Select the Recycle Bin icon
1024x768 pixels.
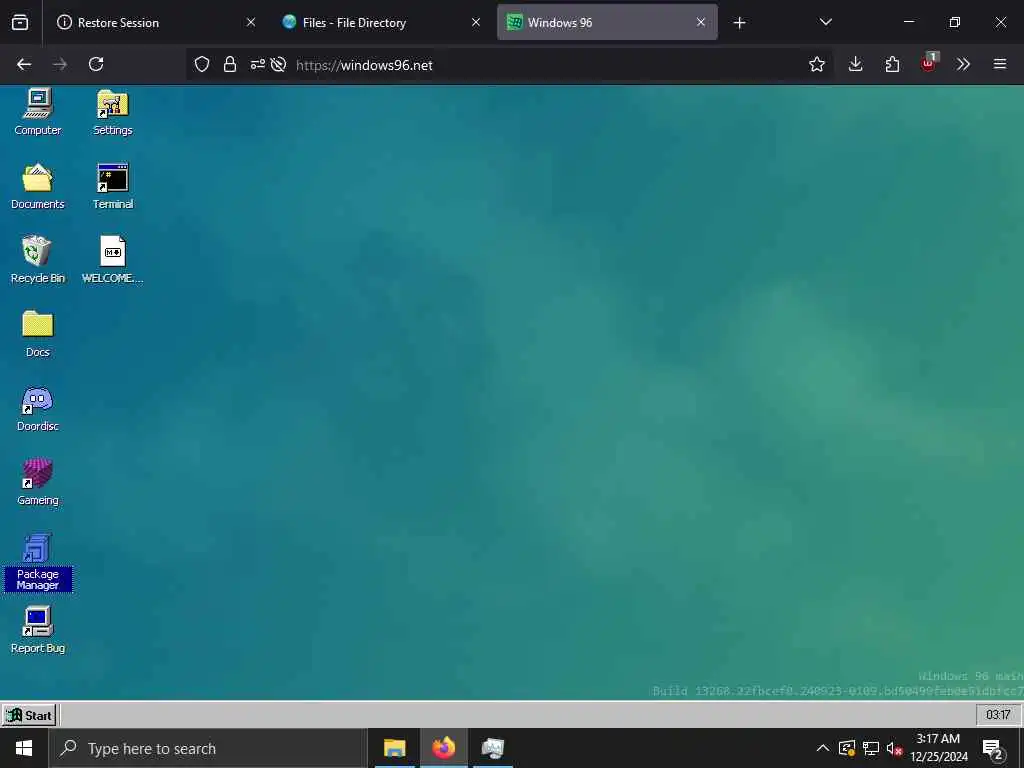[37, 259]
